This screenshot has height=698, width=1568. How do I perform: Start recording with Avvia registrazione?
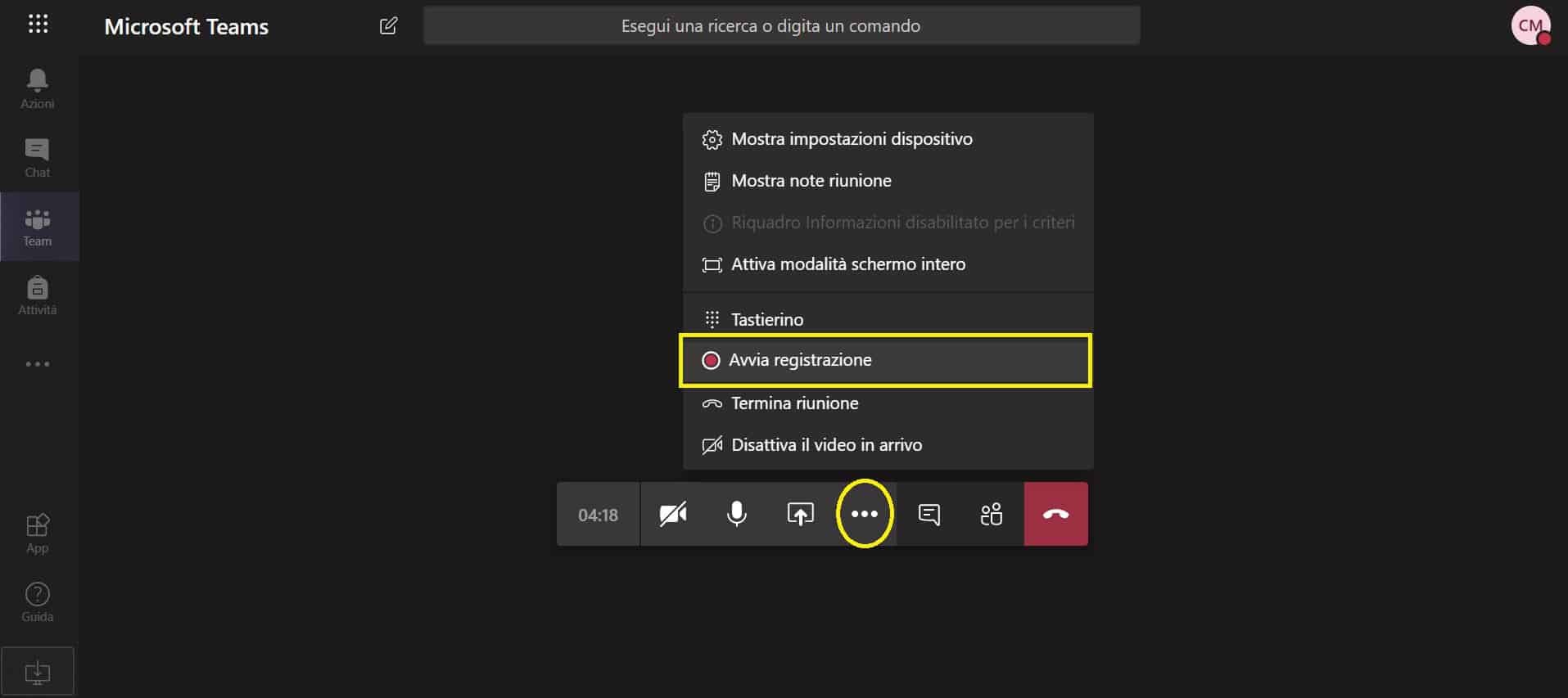[886, 360]
